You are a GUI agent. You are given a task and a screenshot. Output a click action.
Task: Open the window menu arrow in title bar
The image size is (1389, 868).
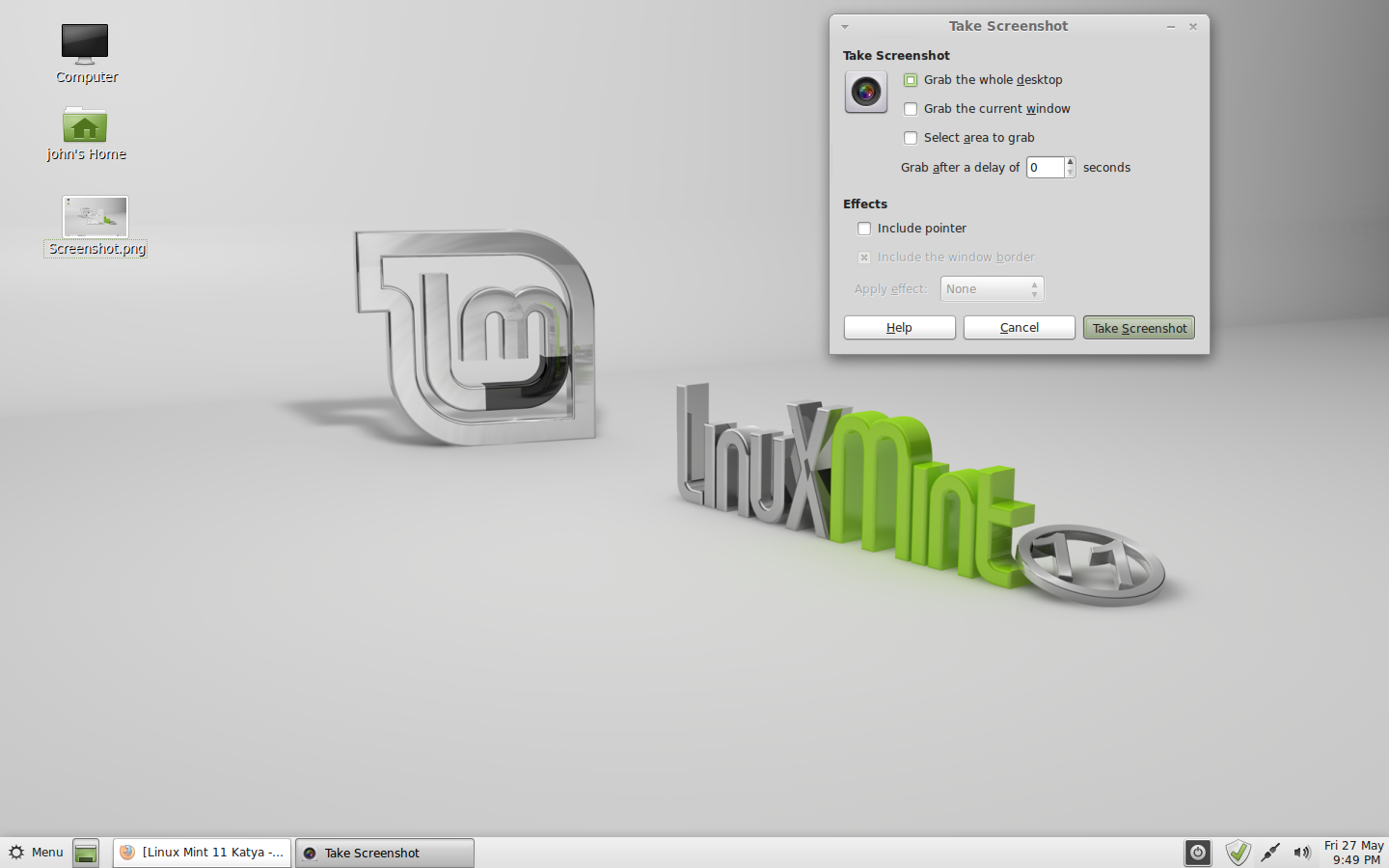(845, 27)
